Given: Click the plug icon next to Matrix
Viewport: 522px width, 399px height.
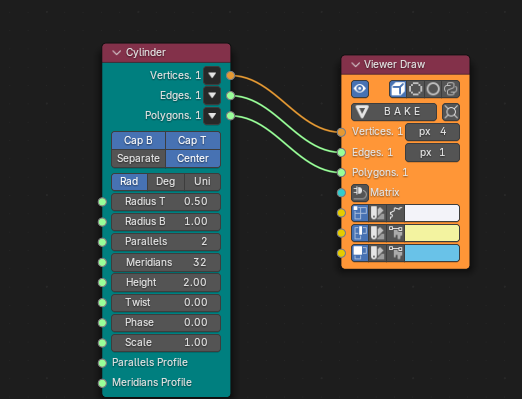Looking at the screenshot, I should 360,193.
